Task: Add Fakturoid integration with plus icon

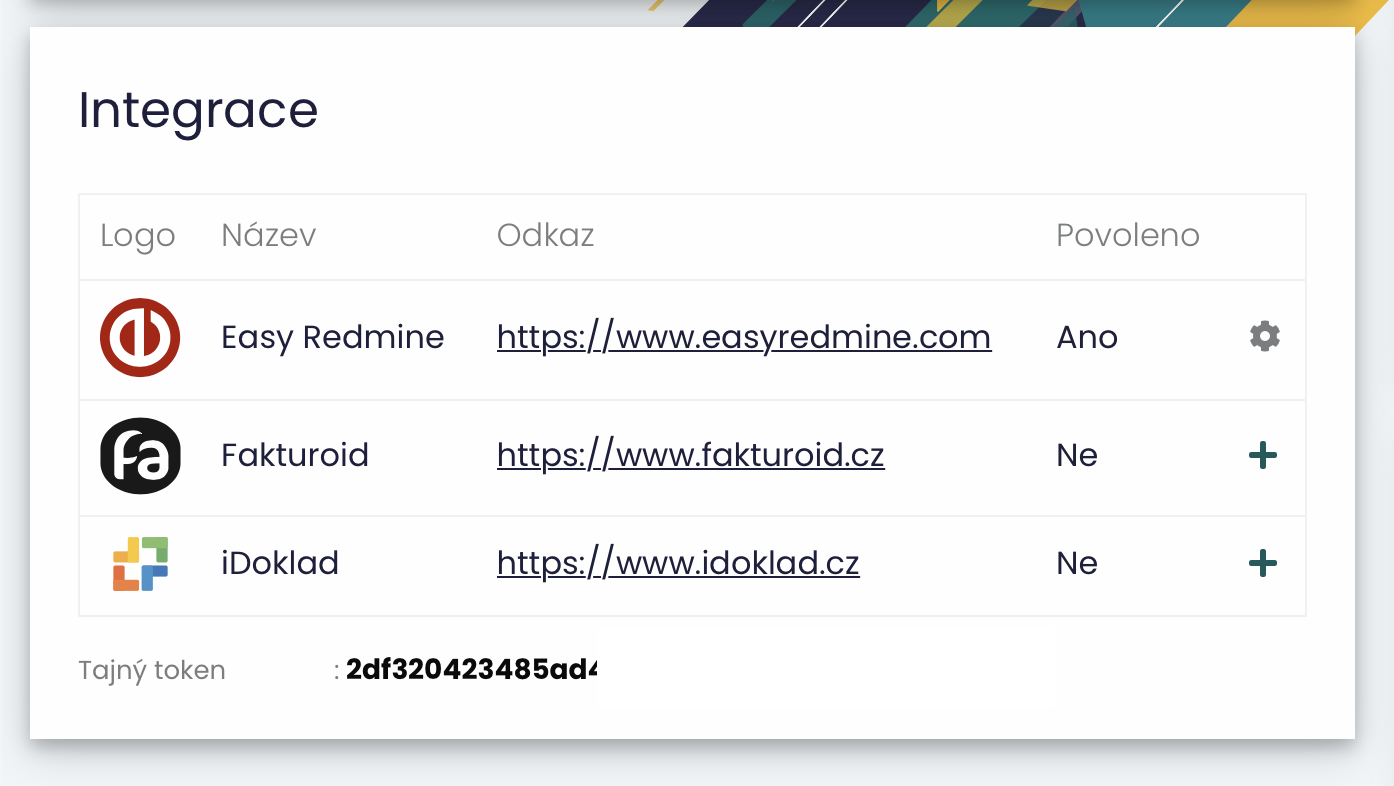Action: point(1264,456)
